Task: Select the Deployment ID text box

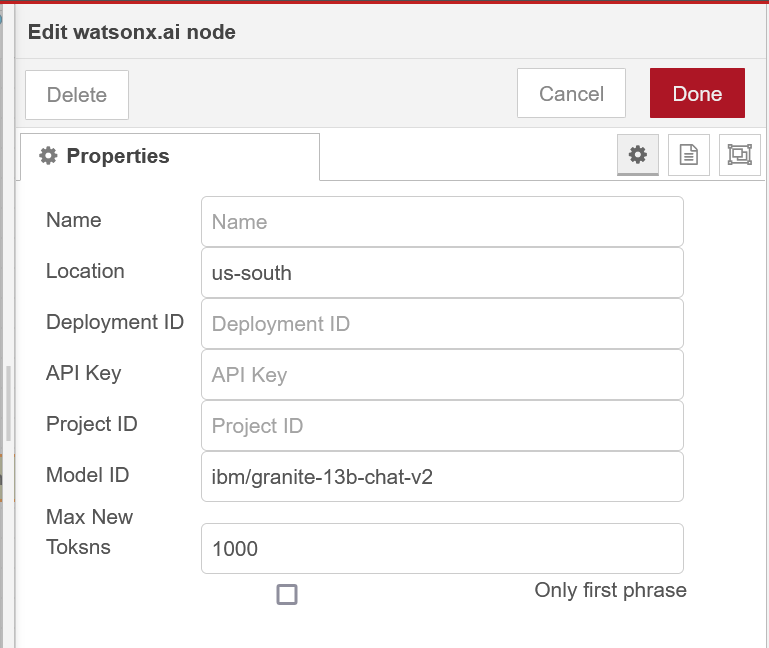Action: 442,324
